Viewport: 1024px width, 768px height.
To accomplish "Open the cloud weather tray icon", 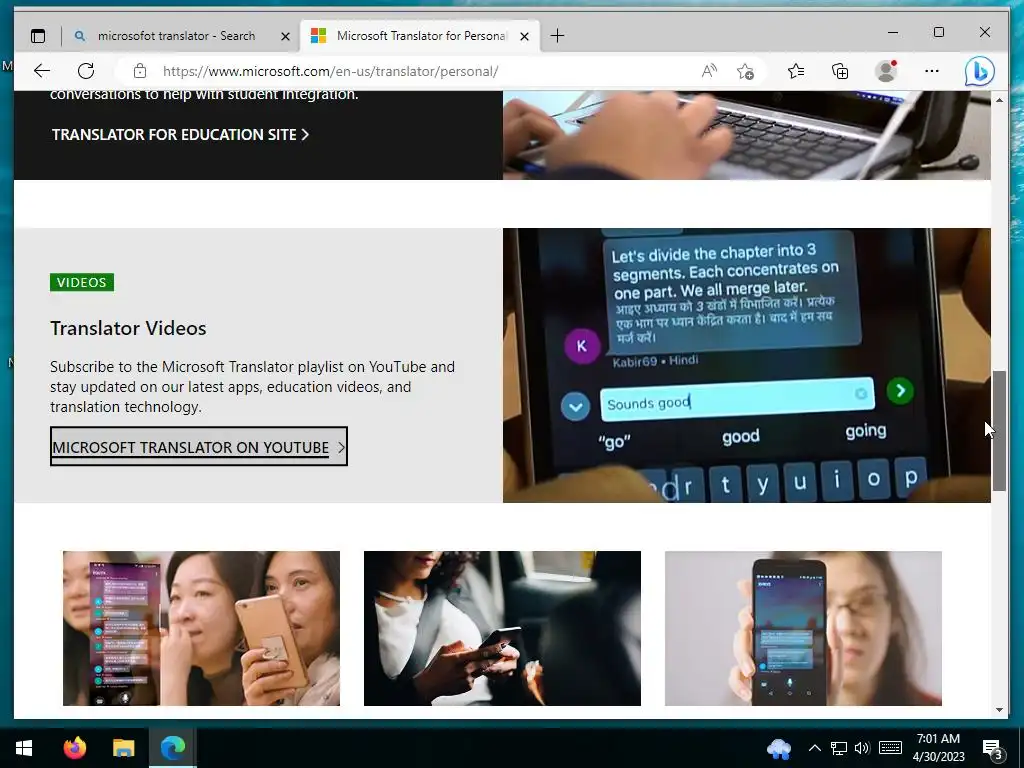I will pos(779,748).
